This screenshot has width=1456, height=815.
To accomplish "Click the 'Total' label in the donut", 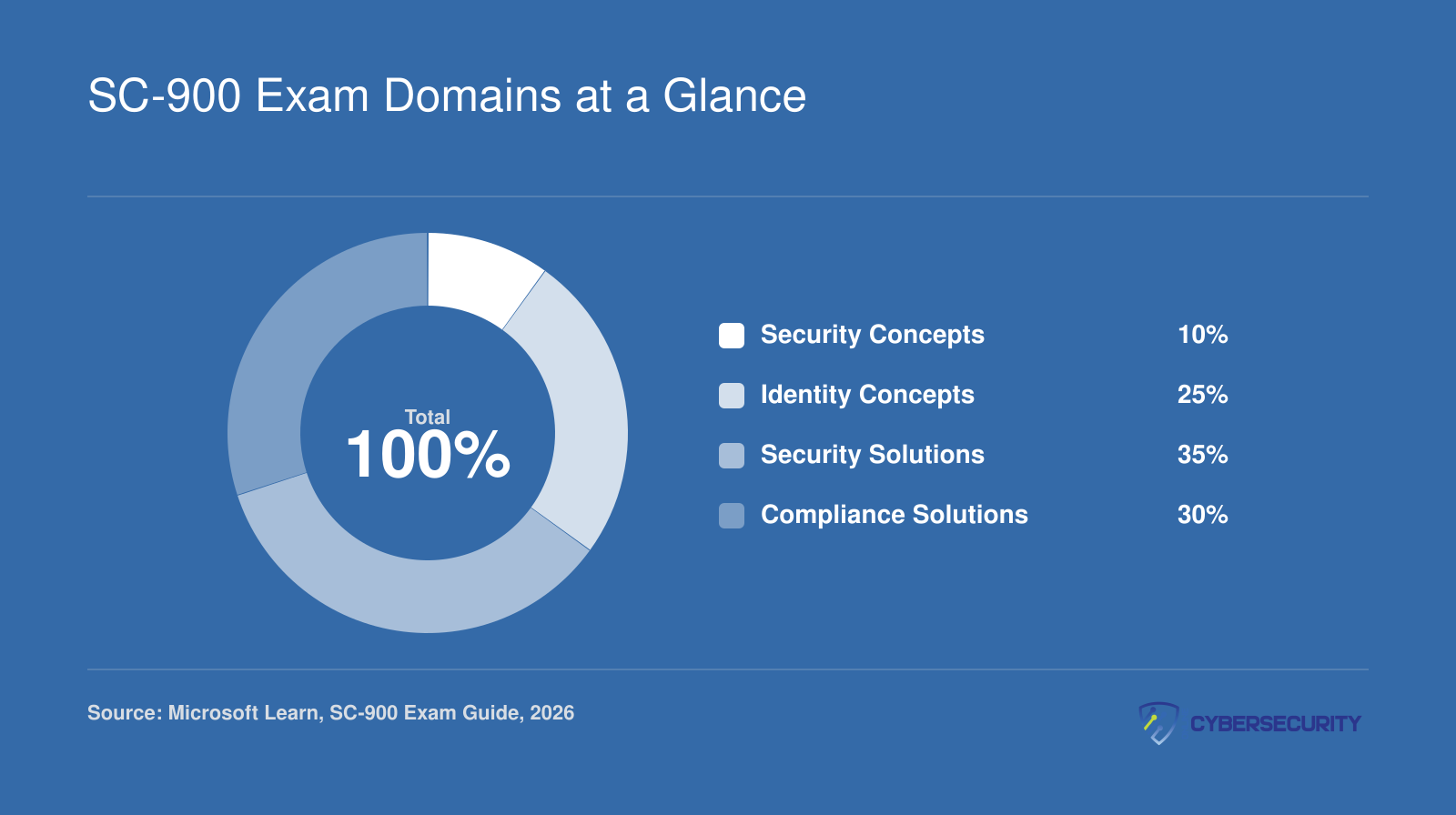I will [x=428, y=418].
